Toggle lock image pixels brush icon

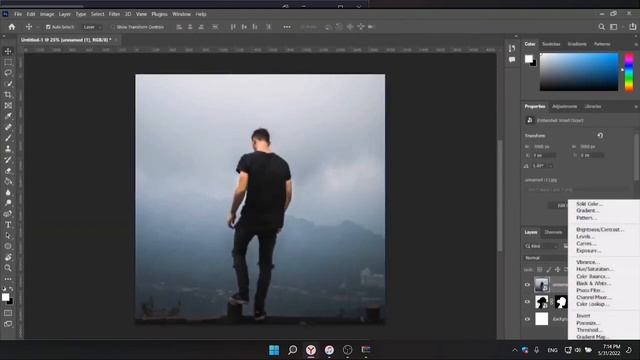549,269
